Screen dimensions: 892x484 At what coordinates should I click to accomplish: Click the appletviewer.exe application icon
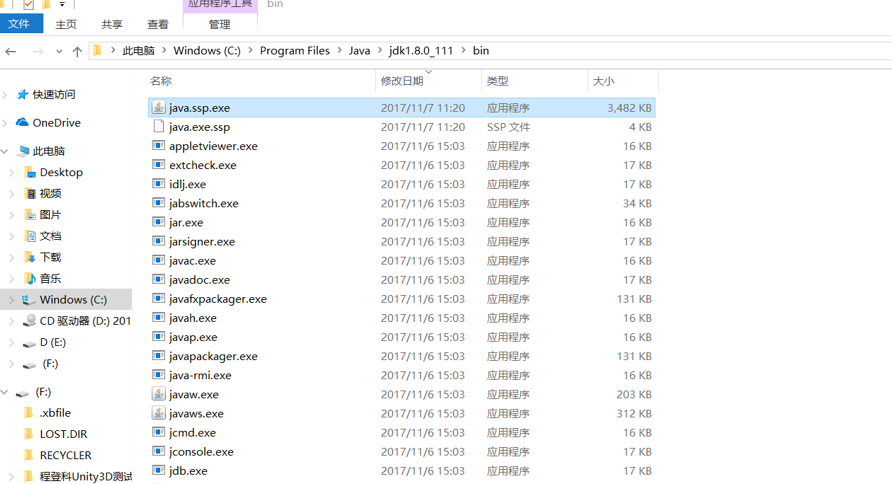pyautogui.click(x=159, y=146)
